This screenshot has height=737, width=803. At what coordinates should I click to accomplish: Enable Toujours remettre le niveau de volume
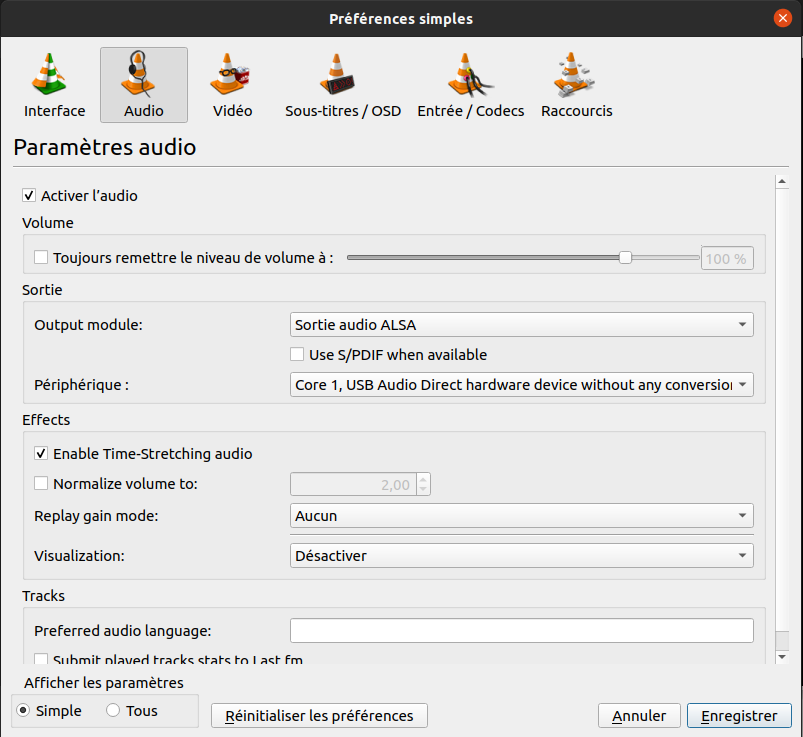tap(41, 257)
